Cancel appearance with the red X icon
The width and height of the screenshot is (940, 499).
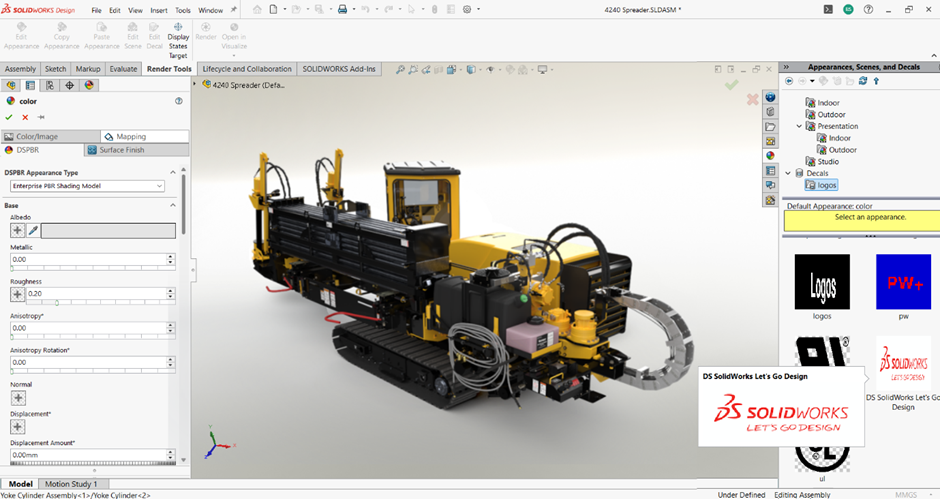[25, 117]
